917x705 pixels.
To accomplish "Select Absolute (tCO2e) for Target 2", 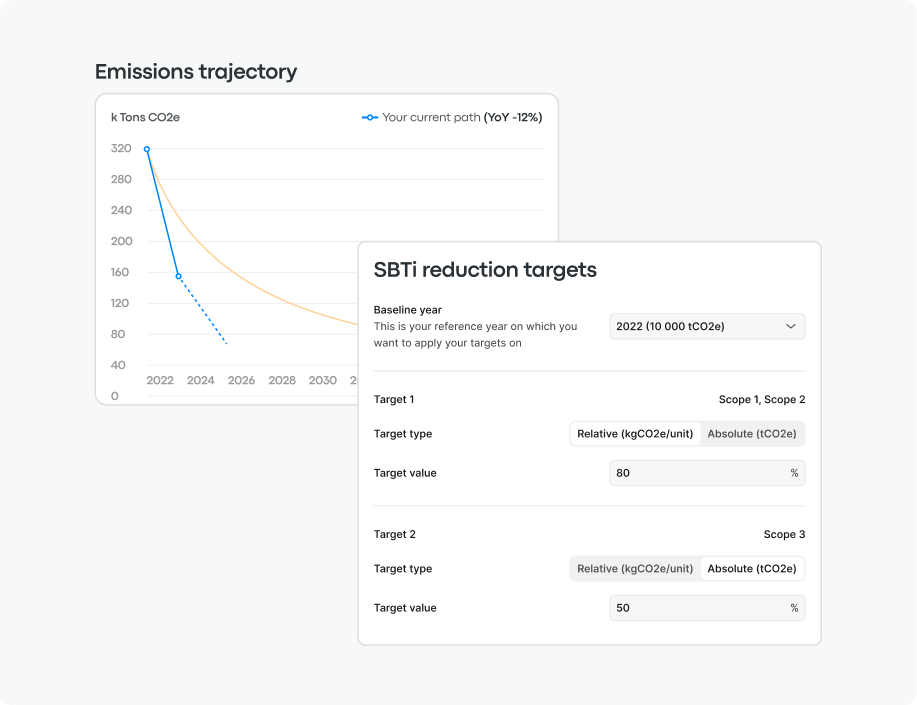I will click(752, 569).
